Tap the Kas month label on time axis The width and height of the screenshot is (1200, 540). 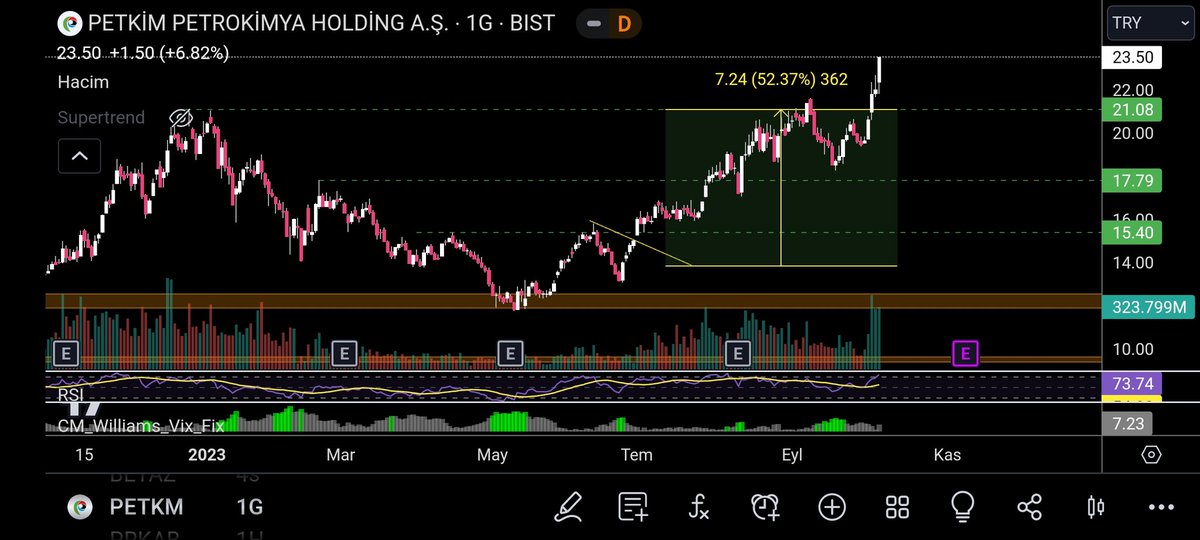click(946, 455)
